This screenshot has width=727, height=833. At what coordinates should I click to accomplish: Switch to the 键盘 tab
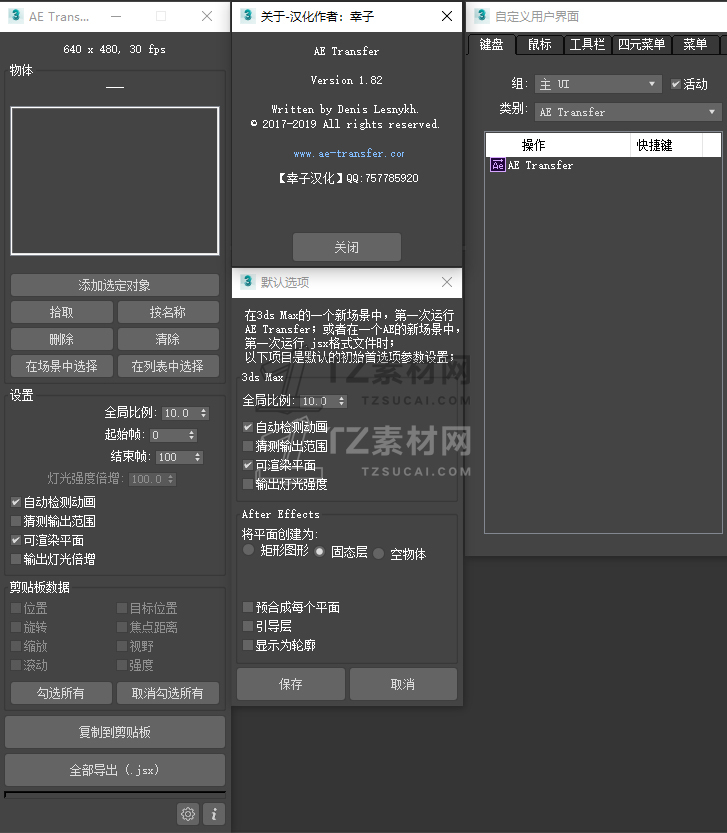pyautogui.click(x=491, y=44)
